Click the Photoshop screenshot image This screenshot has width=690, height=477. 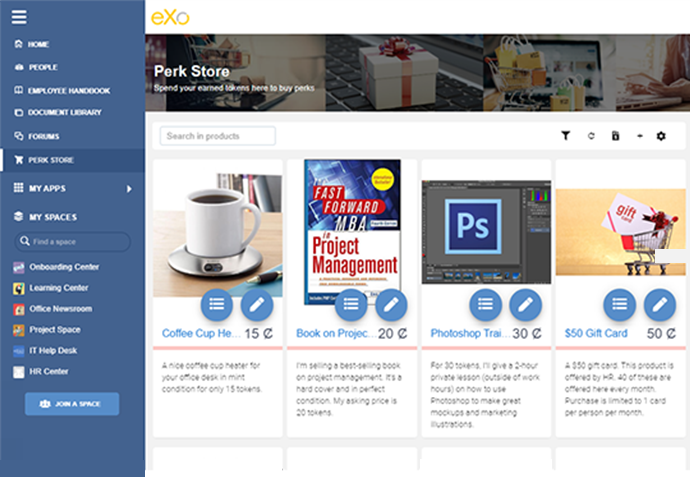point(486,232)
